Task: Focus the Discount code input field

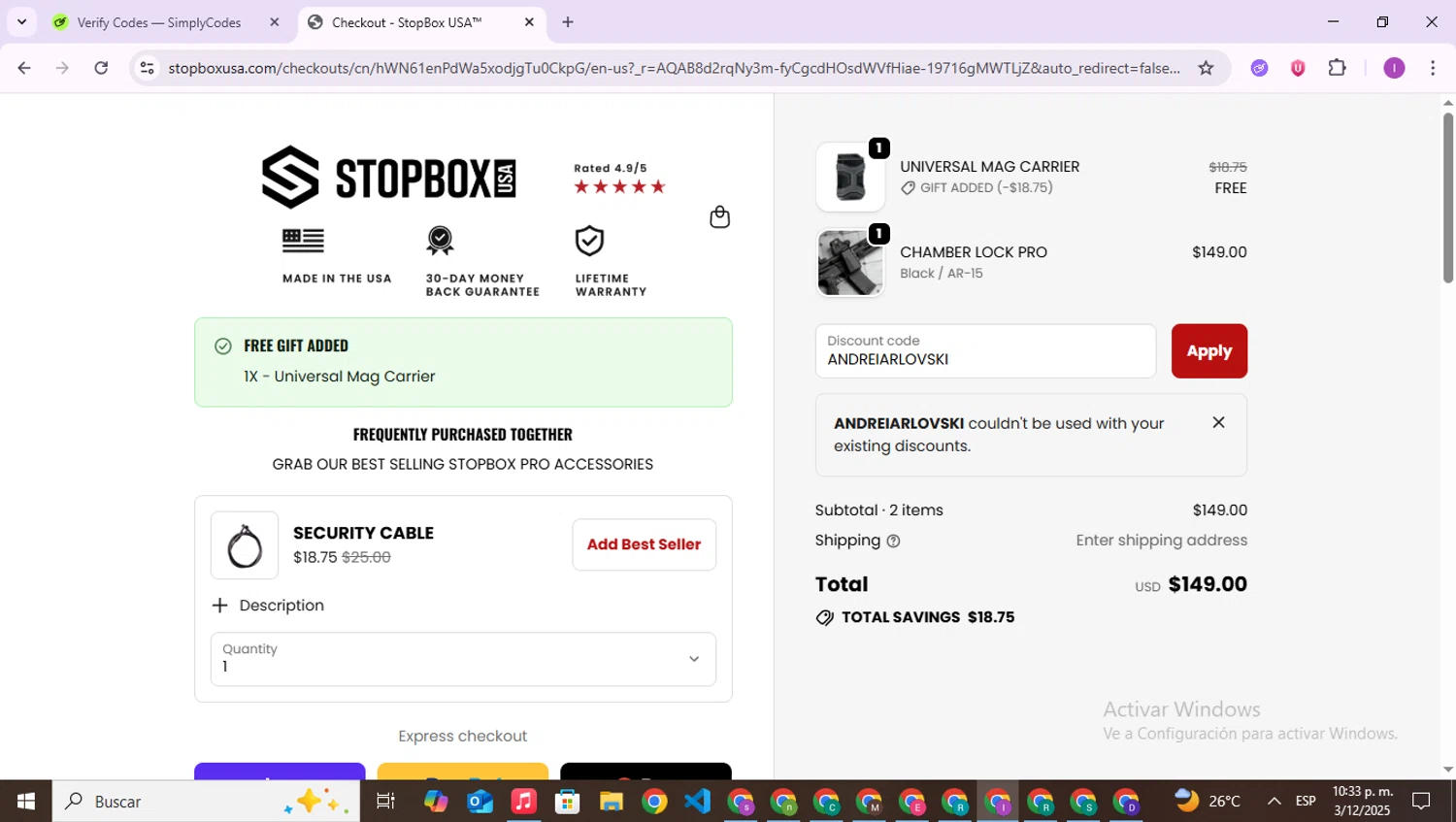Action: [985, 351]
